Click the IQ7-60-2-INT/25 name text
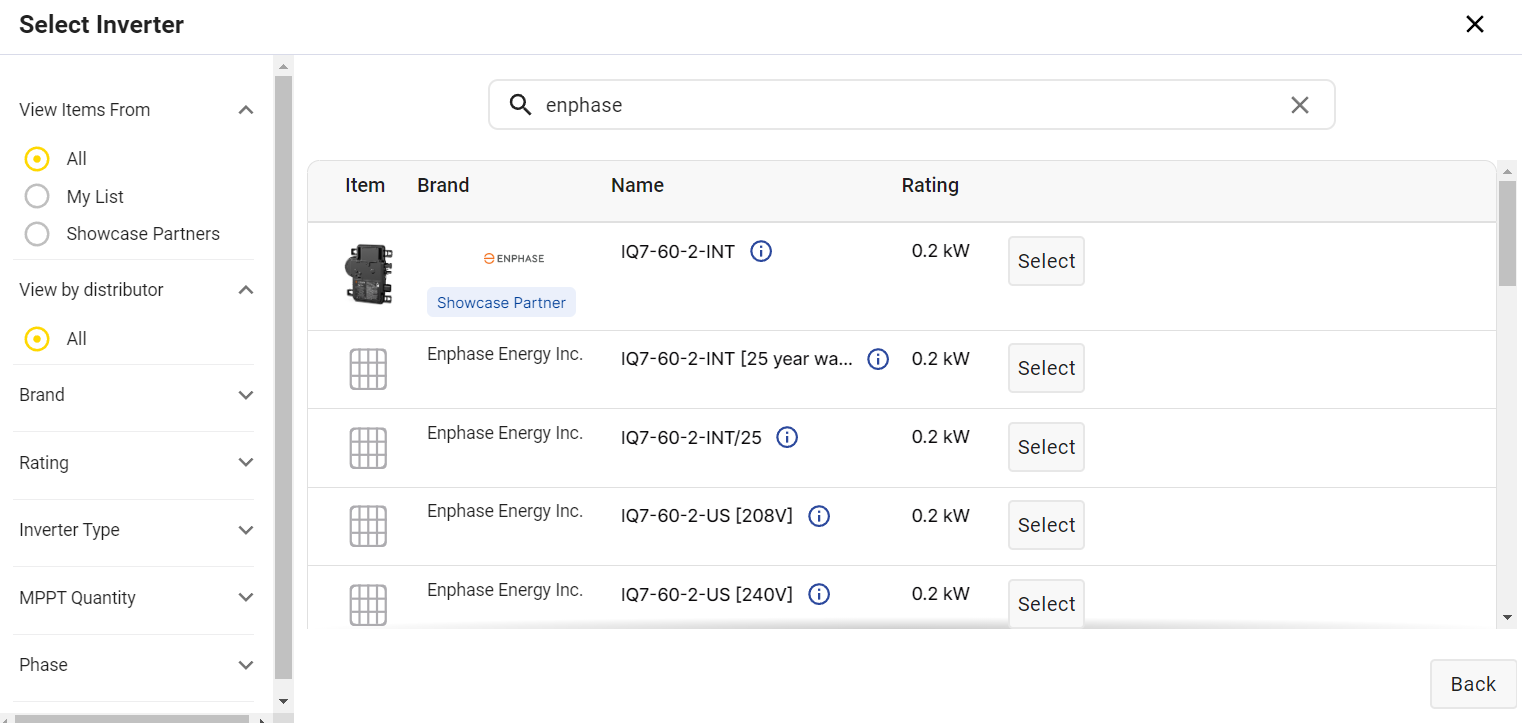 coord(691,437)
